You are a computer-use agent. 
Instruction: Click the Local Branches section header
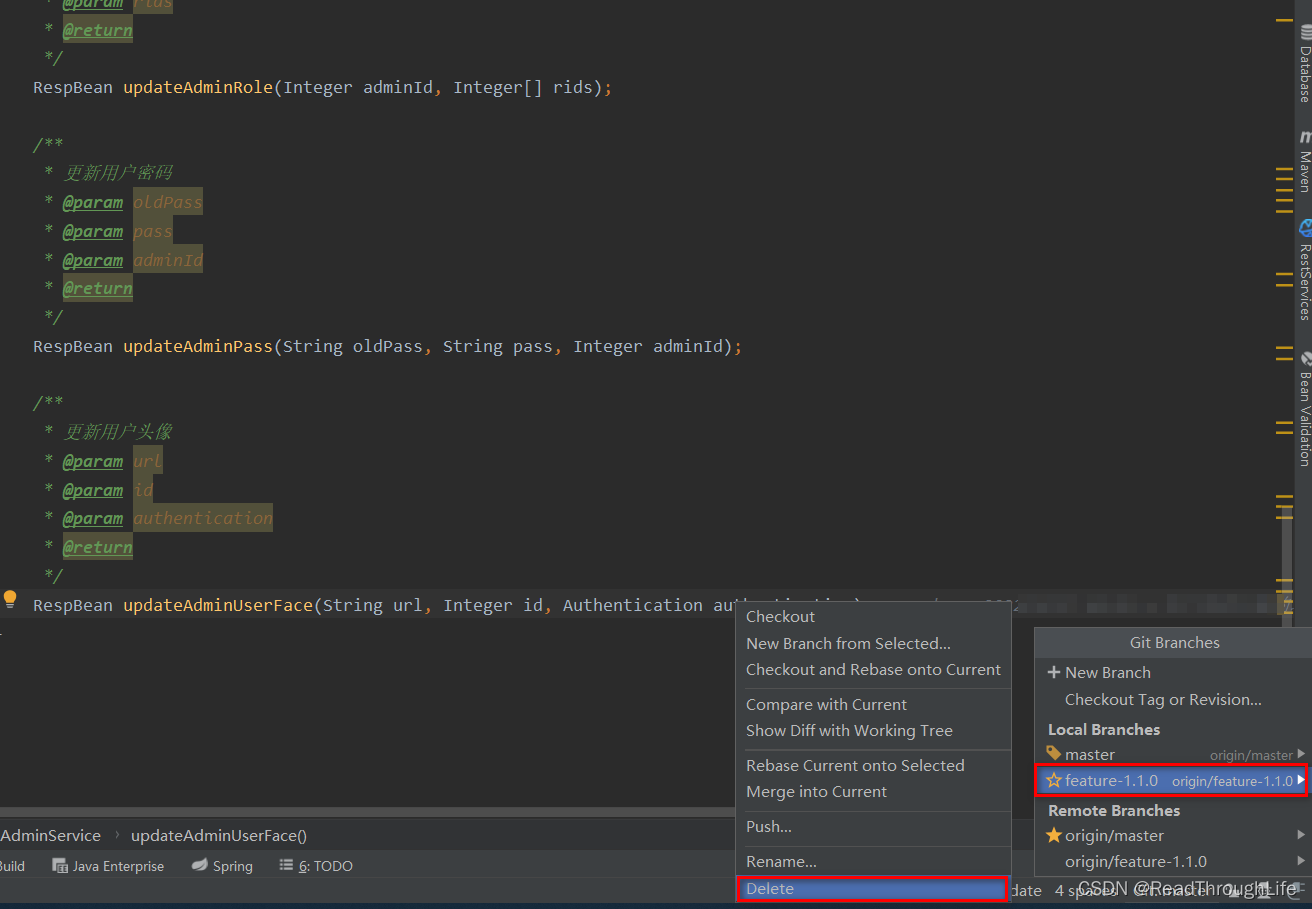[x=1104, y=730]
